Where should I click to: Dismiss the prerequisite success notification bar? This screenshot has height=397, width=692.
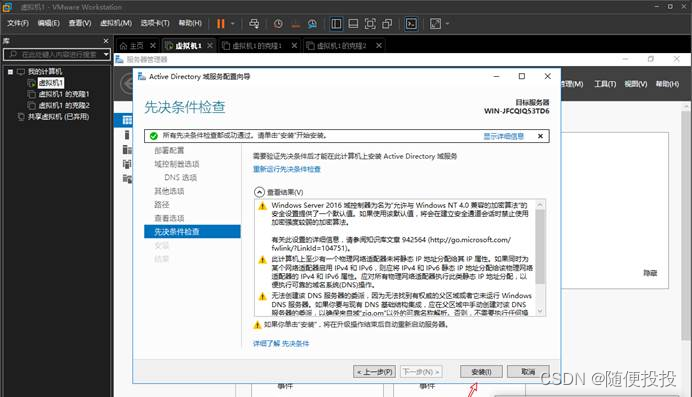(540, 136)
